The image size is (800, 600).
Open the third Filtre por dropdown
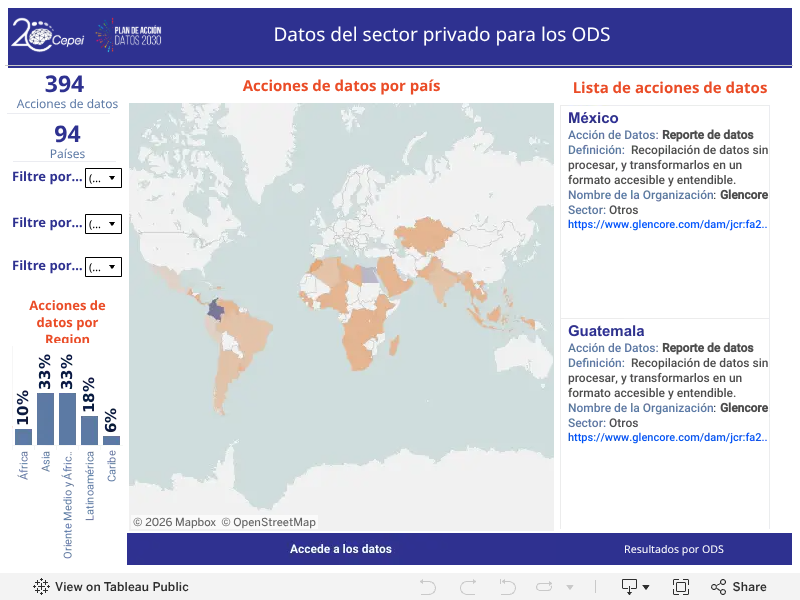[x=103, y=267]
